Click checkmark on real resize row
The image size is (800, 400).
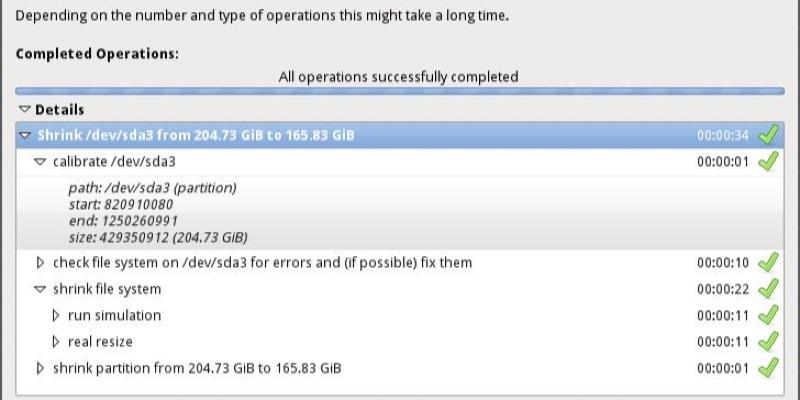(x=768, y=342)
